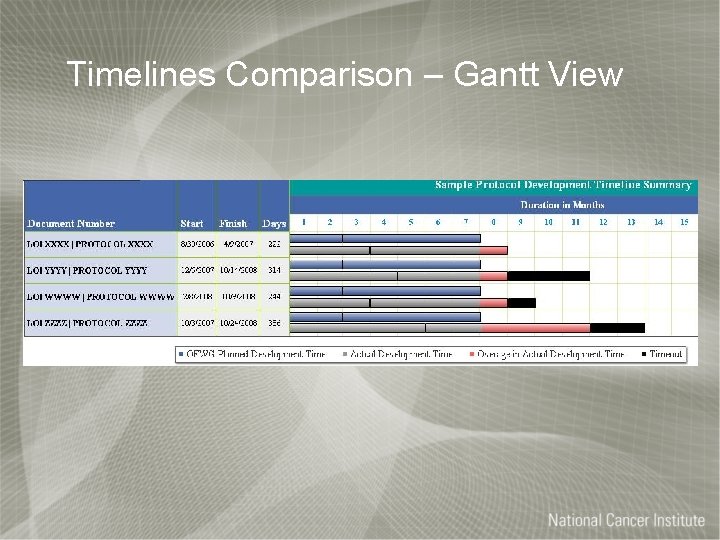Click month '4' in the duration header
720x540 pixels.
tap(383, 222)
